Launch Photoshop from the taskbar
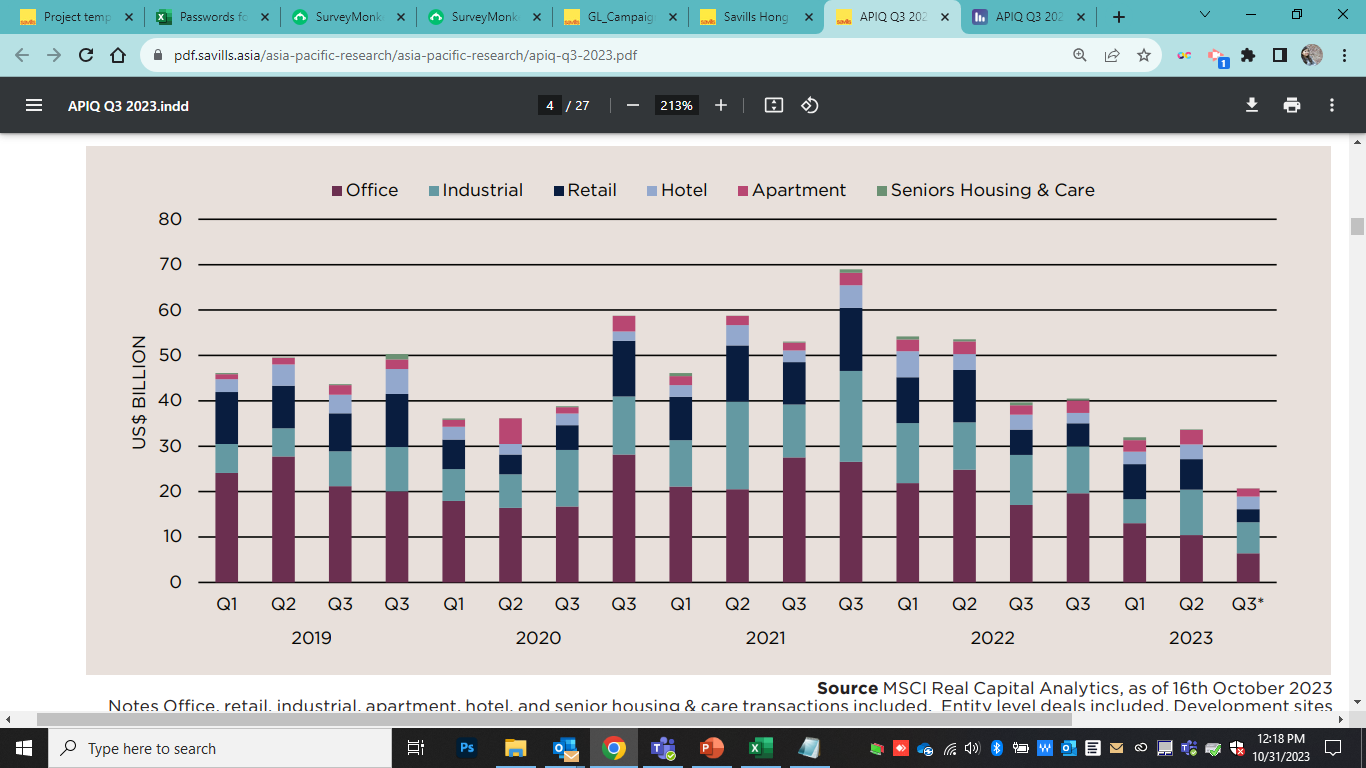The width and height of the screenshot is (1366, 768). point(465,747)
